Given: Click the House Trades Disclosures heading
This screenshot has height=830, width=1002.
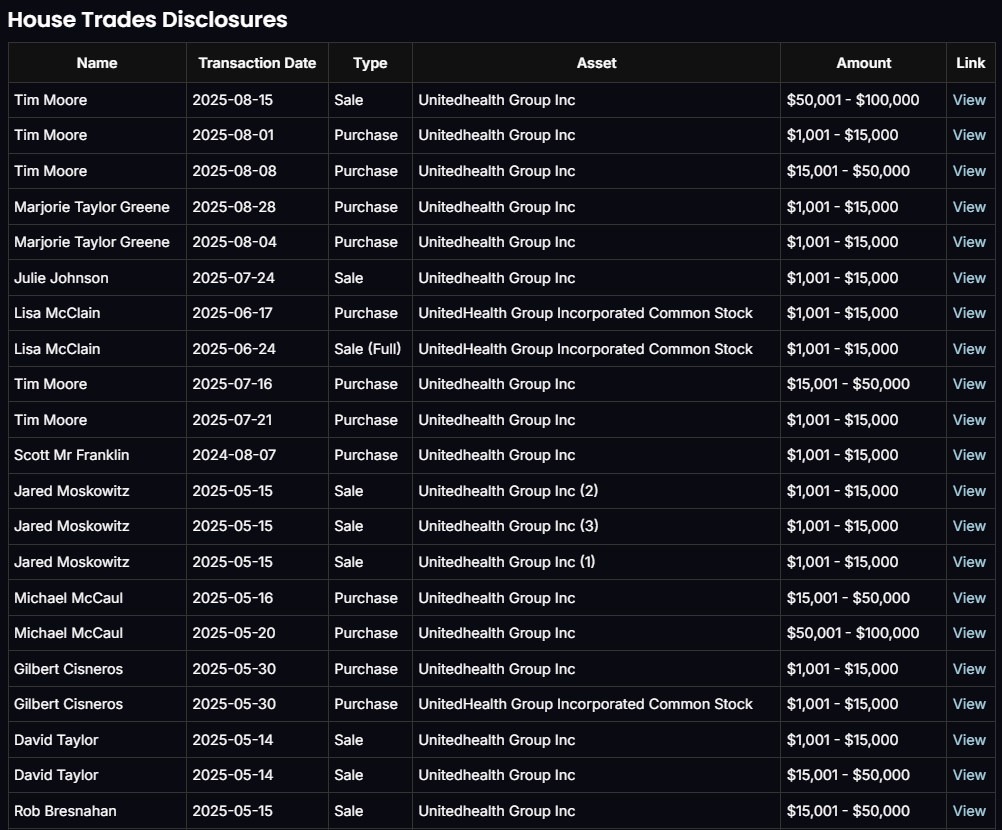Looking at the screenshot, I should click(148, 19).
